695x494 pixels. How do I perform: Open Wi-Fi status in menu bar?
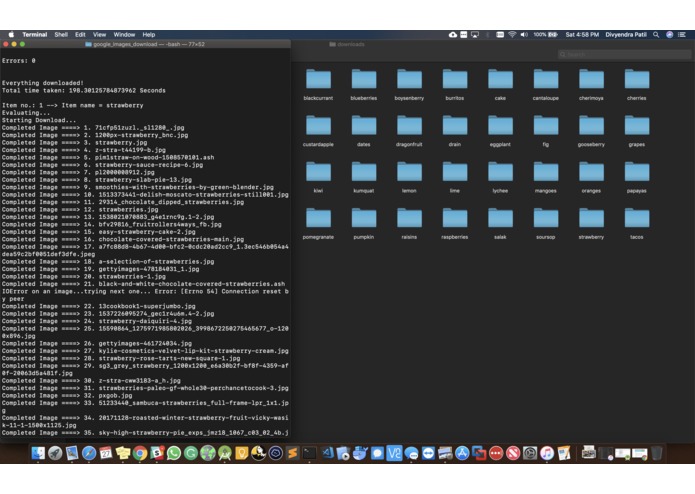click(x=512, y=35)
